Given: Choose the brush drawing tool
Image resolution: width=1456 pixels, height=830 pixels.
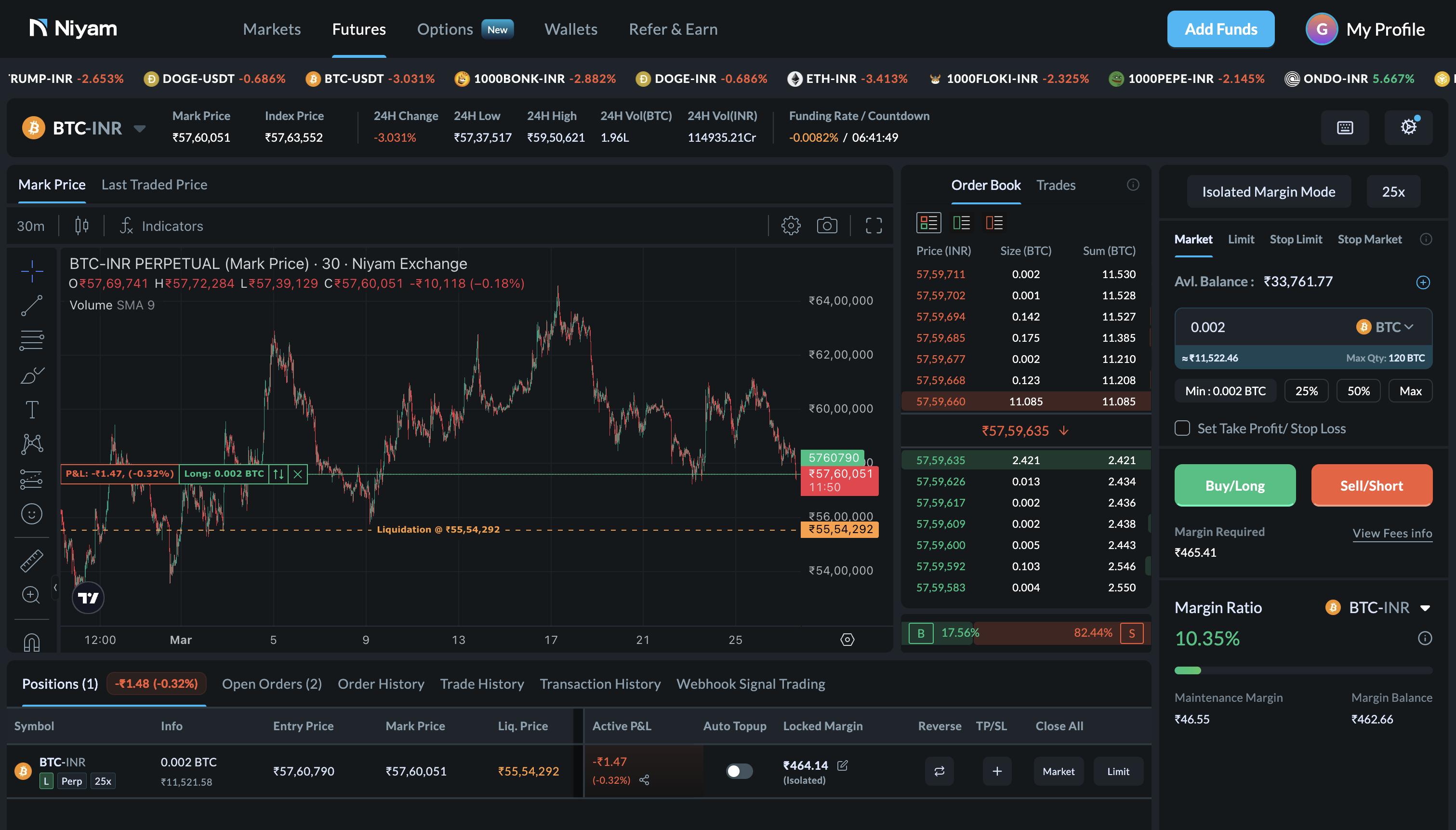Looking at the screenshot, I should pos(32,375).
